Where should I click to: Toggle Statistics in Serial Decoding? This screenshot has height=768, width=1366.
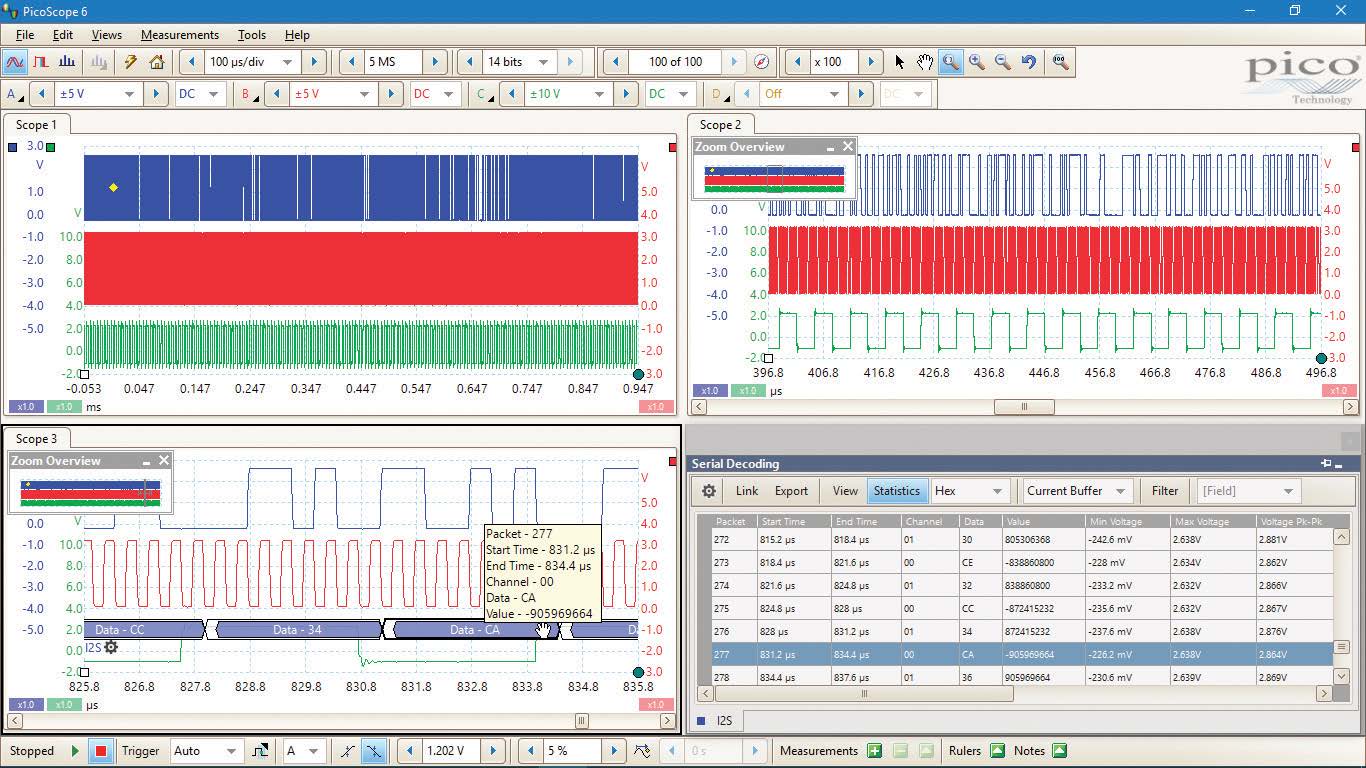coord(896,491)
